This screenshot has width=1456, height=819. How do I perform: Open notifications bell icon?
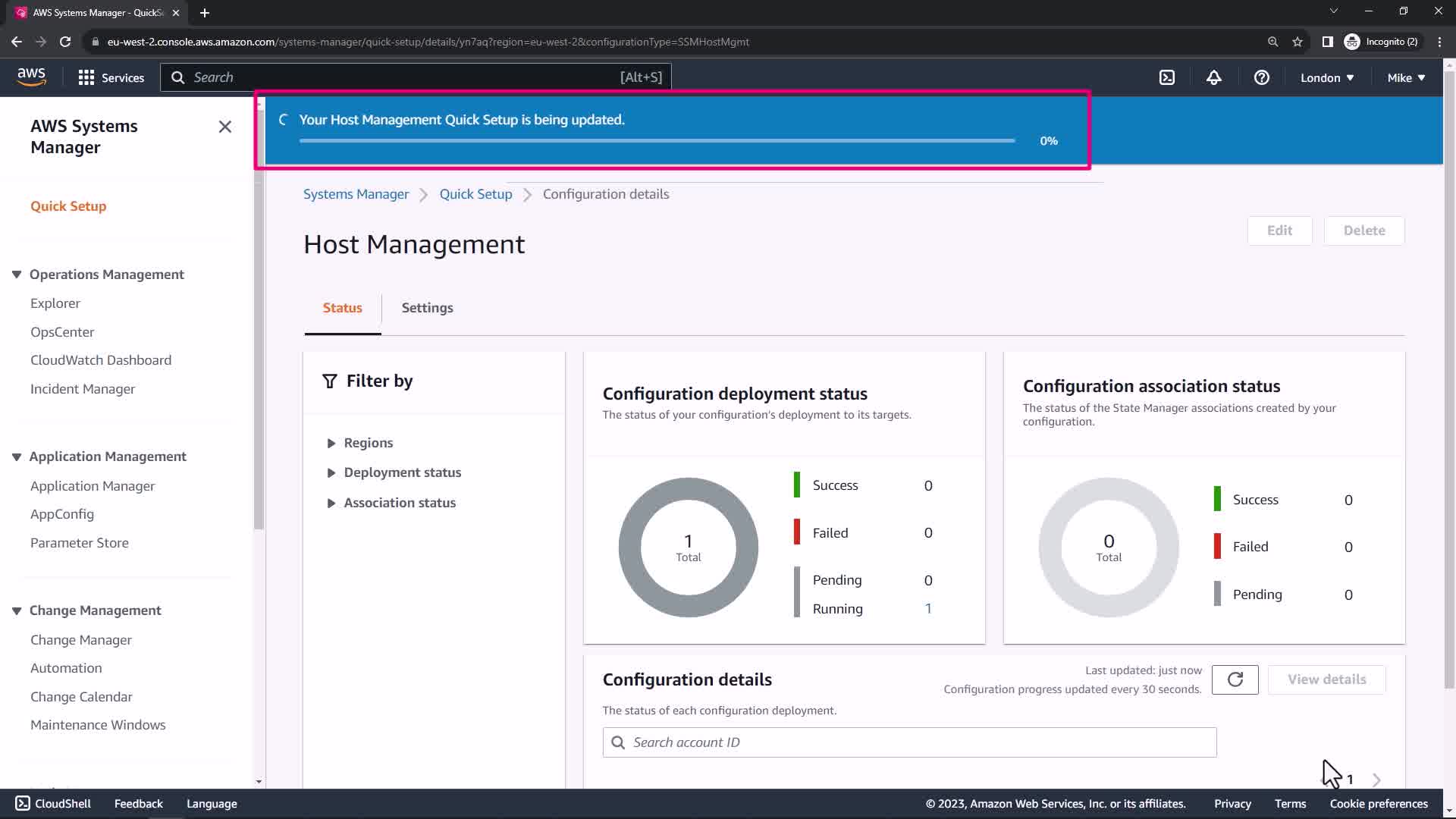(1214, 77)
